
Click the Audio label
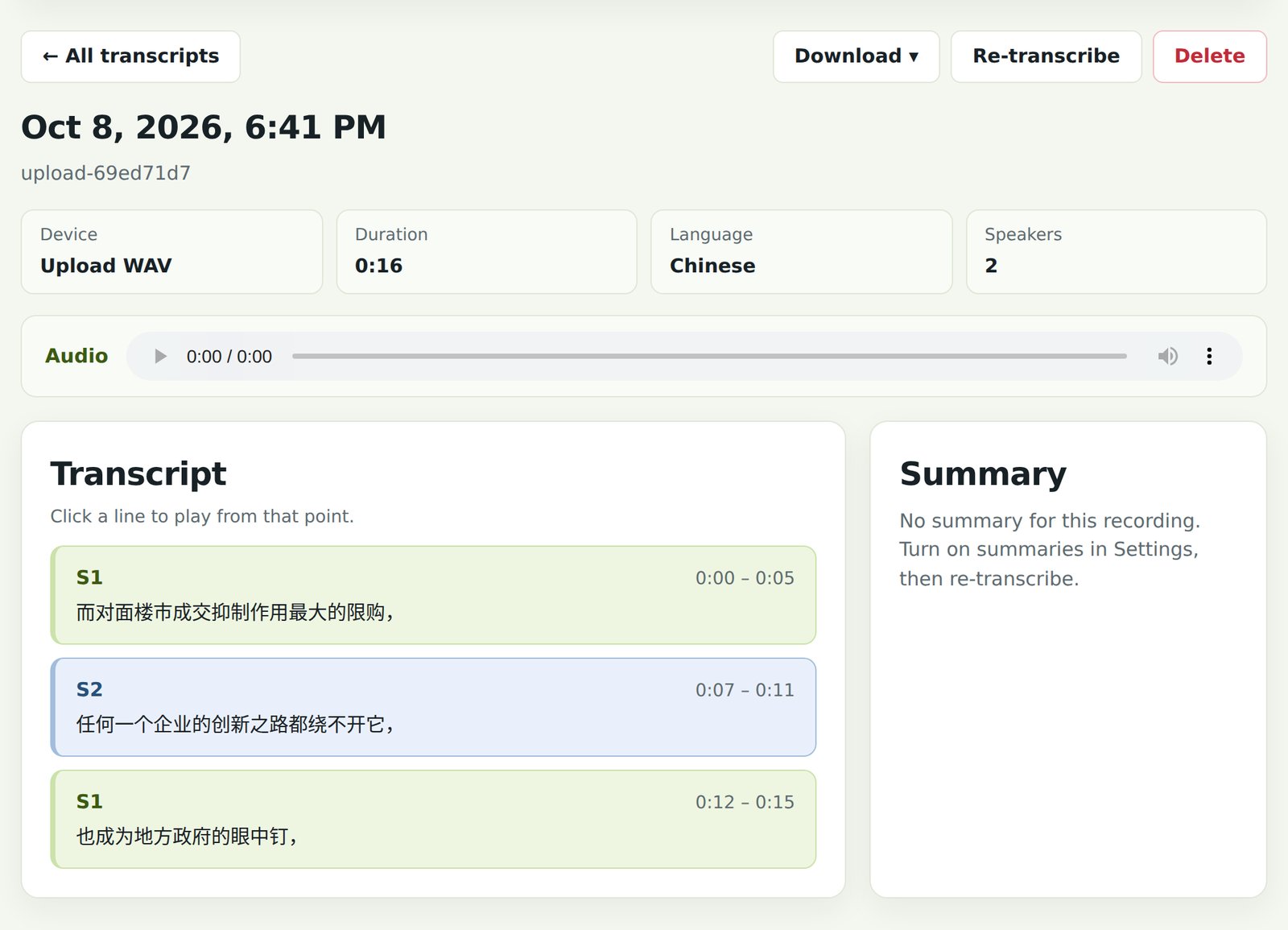(x=76, y=356)
